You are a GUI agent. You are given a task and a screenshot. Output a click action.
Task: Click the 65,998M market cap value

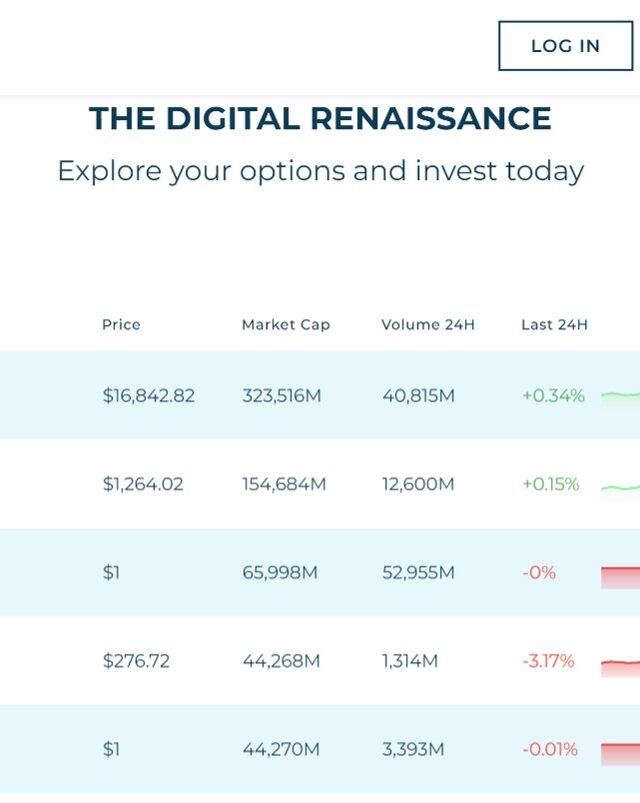[279, 573]
